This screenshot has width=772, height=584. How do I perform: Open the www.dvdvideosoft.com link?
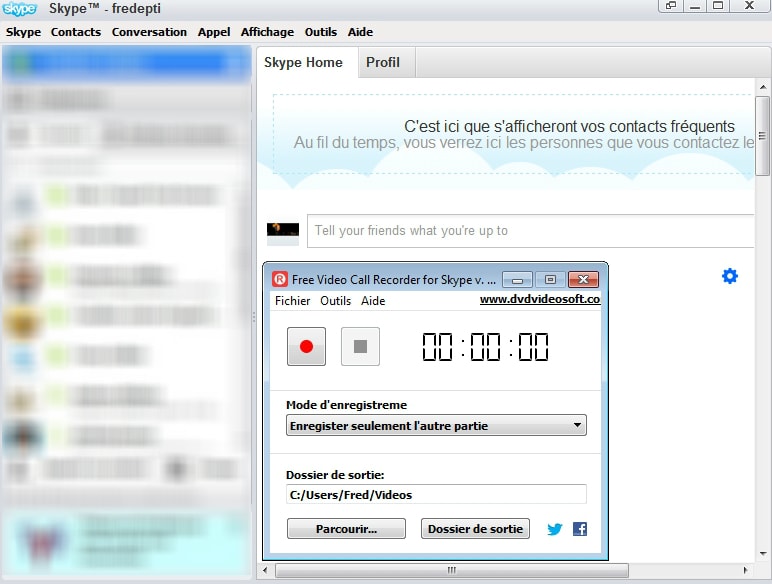(x=539, y=299)
